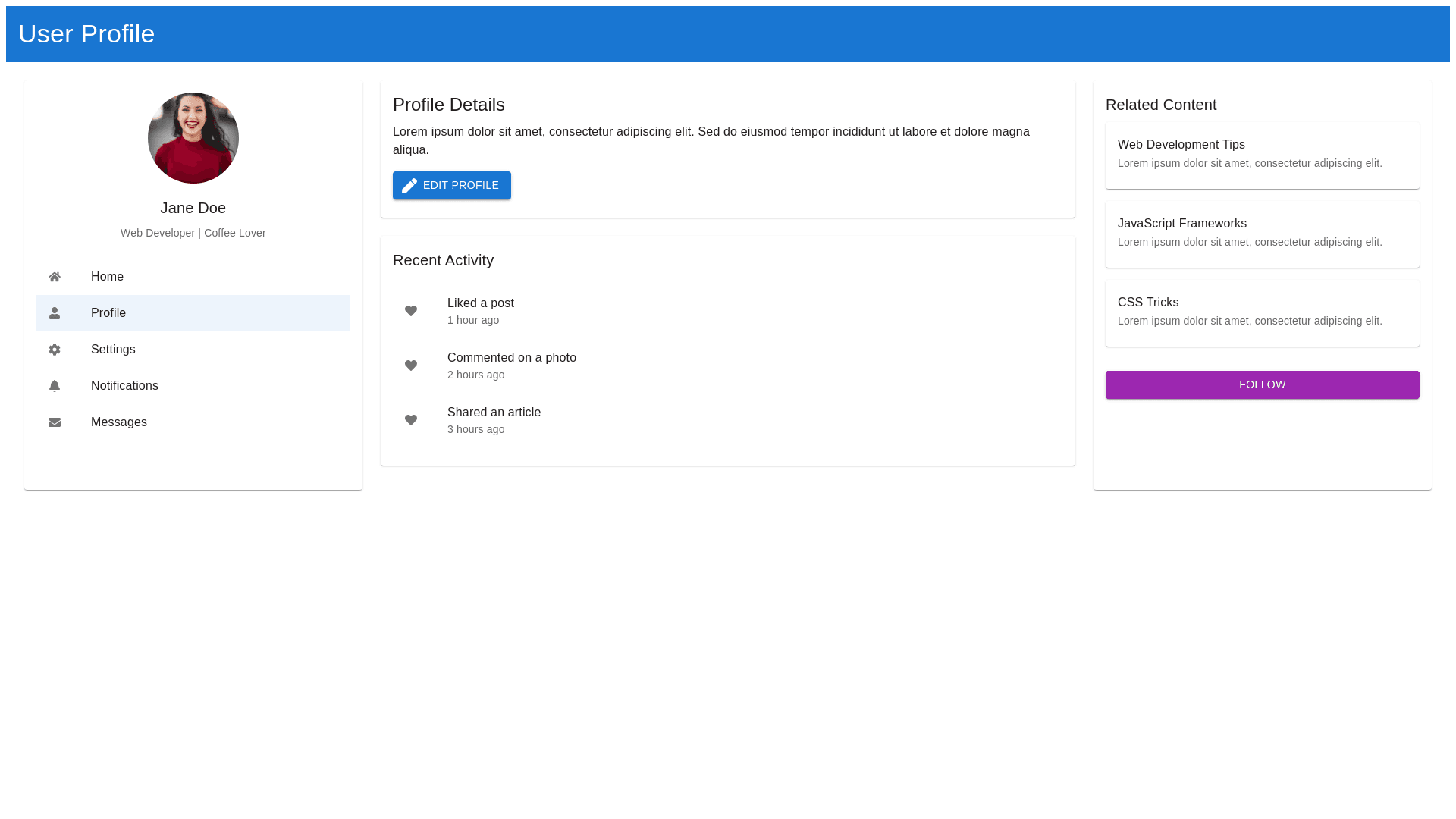This screenshot has width=1456, height=819.
Task: Click the Settings gear icon
Action: pyautogui.click(x=55, y=350)
